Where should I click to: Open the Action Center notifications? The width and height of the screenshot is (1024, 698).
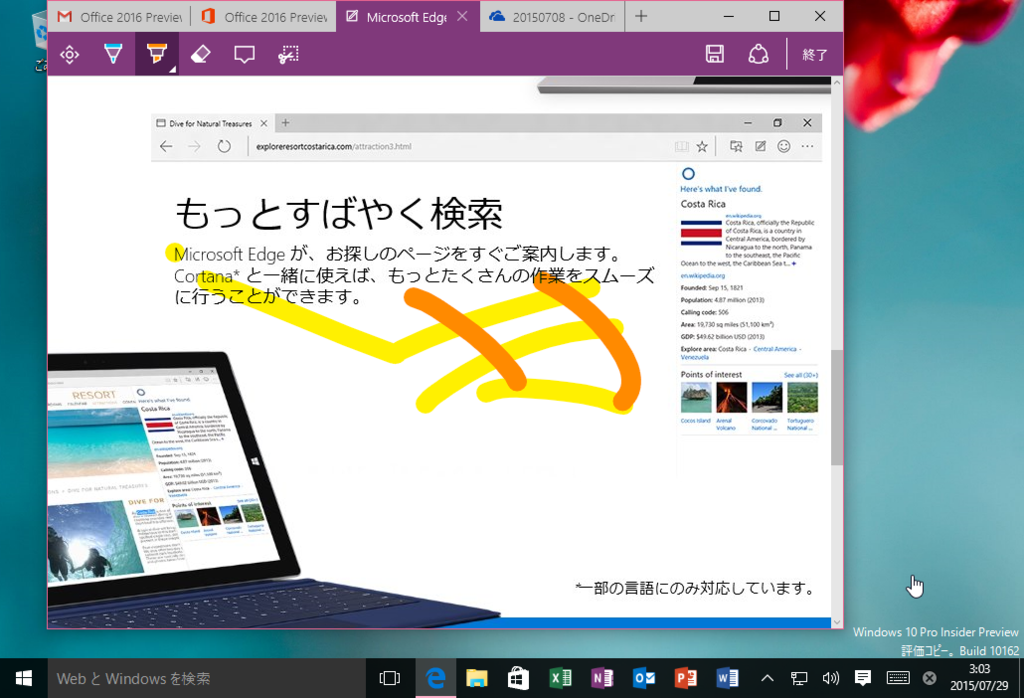tap(863, 678)
